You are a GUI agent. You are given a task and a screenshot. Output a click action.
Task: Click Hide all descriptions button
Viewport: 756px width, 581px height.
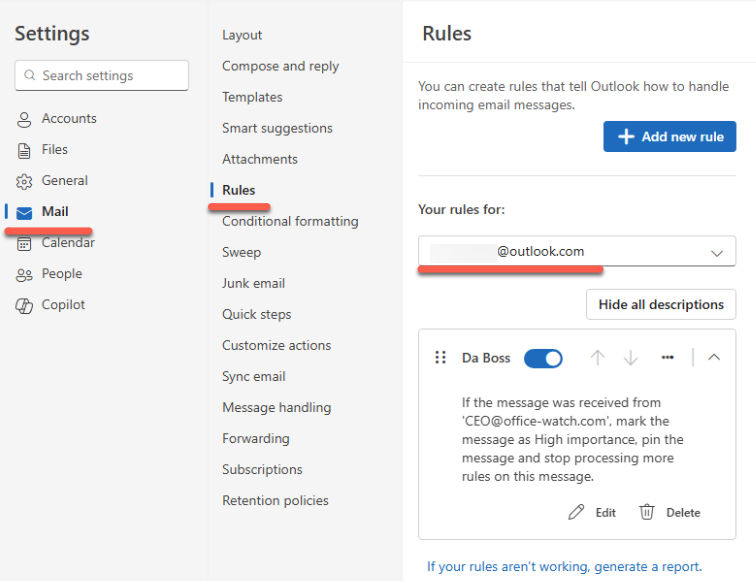(x=661, y=304)
